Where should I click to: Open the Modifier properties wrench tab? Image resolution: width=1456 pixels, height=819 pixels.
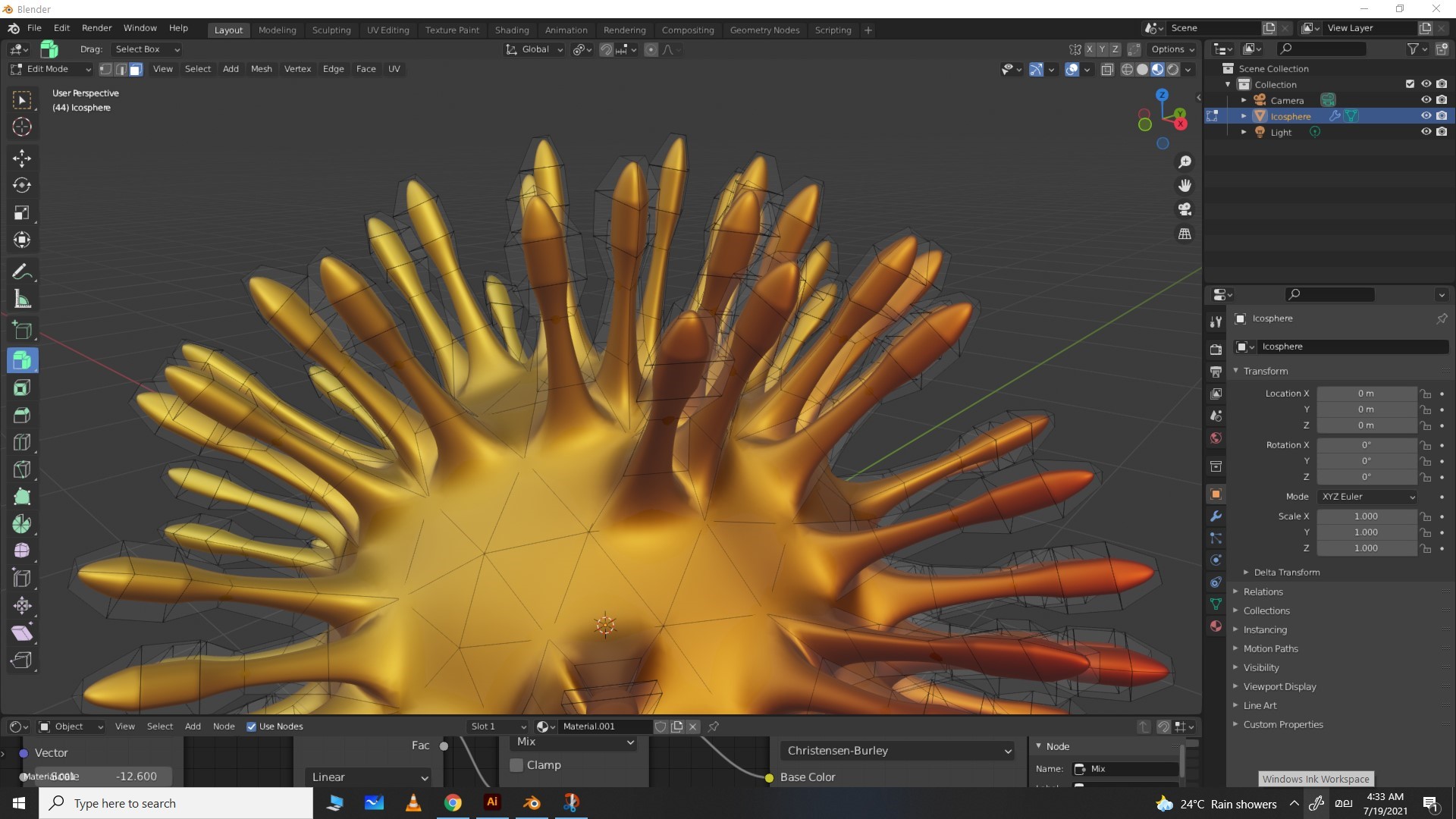[1216, 516]
